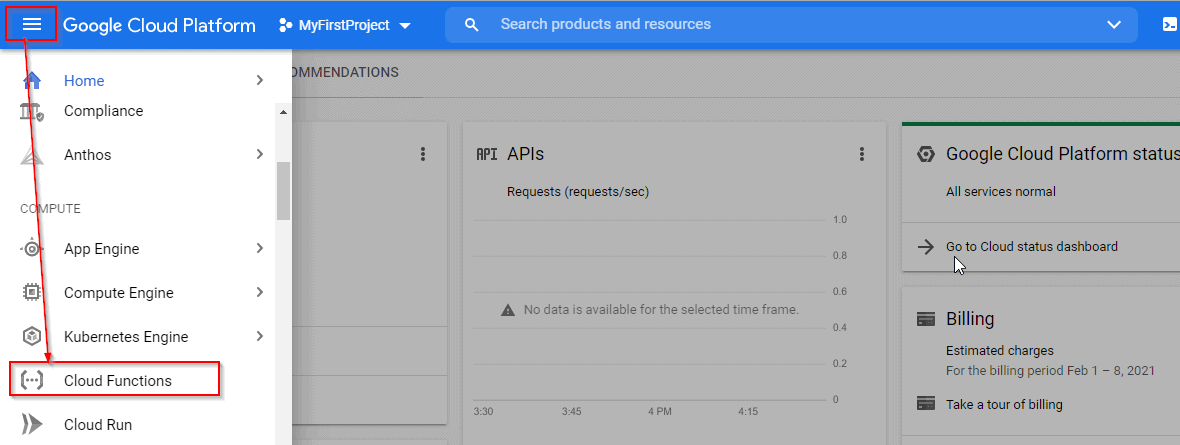Click the Anthos triangle icon
The height and width of the screenshot is (445, 1180).
pyautogui.click(x=32, y=155)
